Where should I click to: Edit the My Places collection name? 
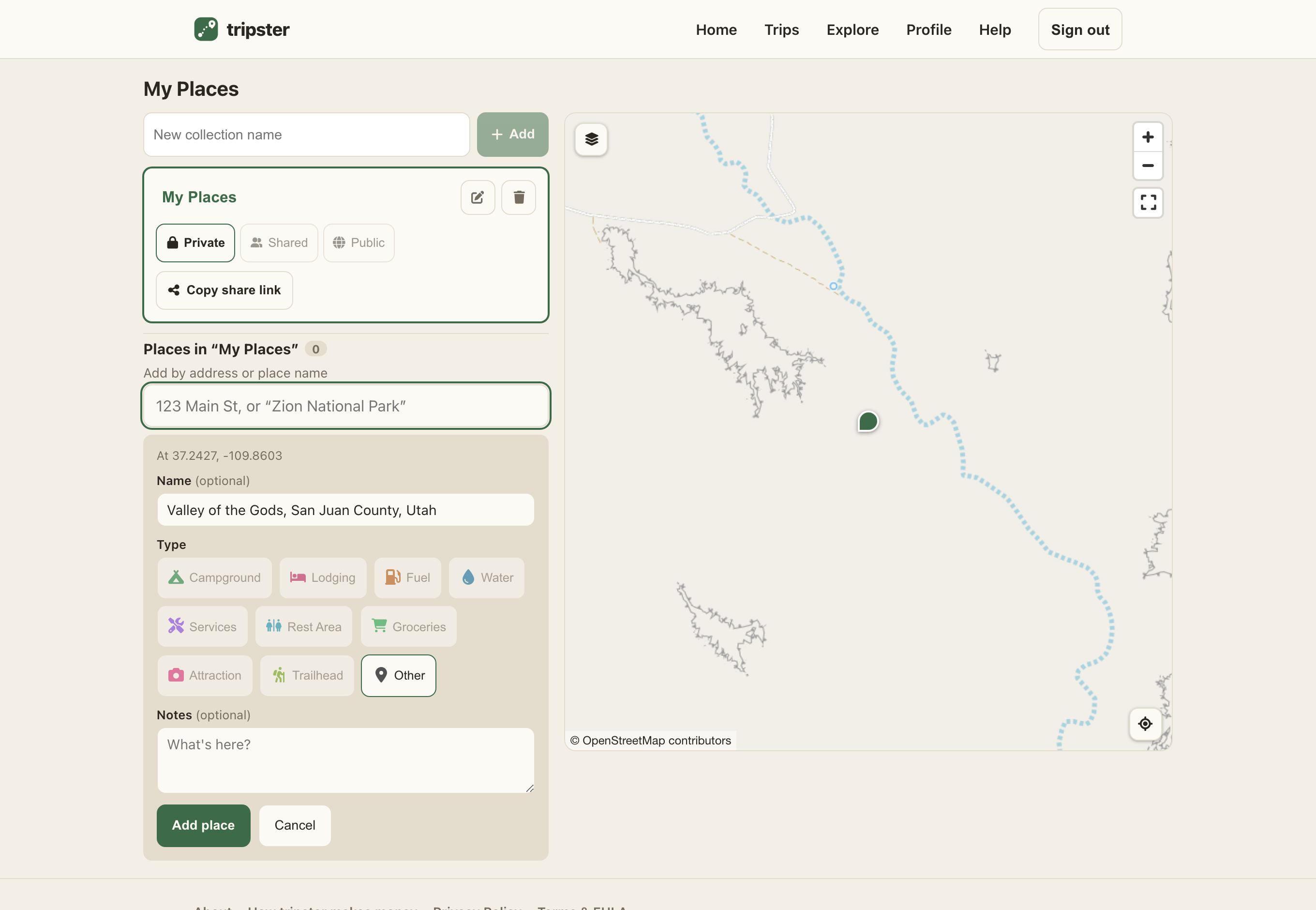pyautogui.click(x=477, y=197)
